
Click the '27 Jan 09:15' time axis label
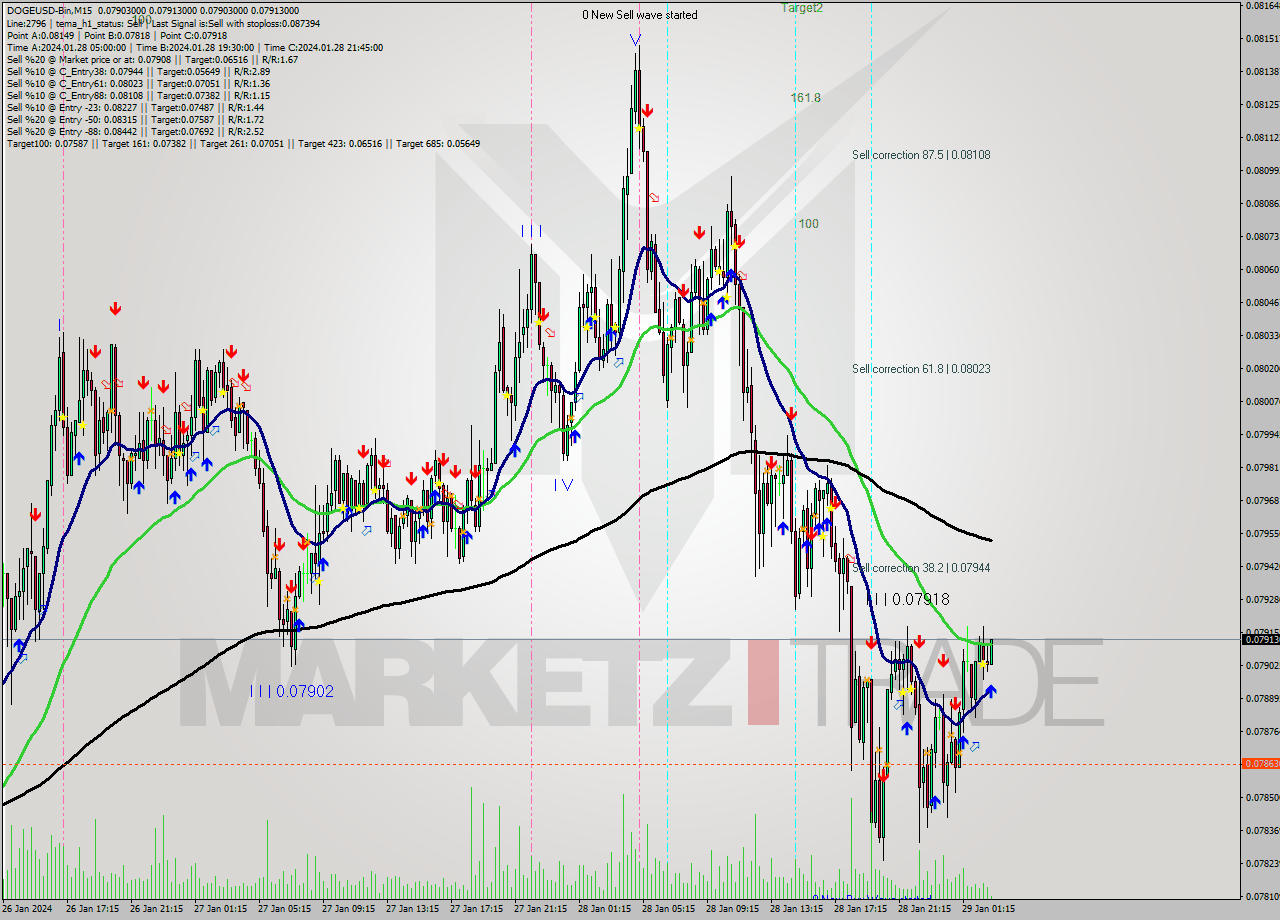tap(348, 910)
